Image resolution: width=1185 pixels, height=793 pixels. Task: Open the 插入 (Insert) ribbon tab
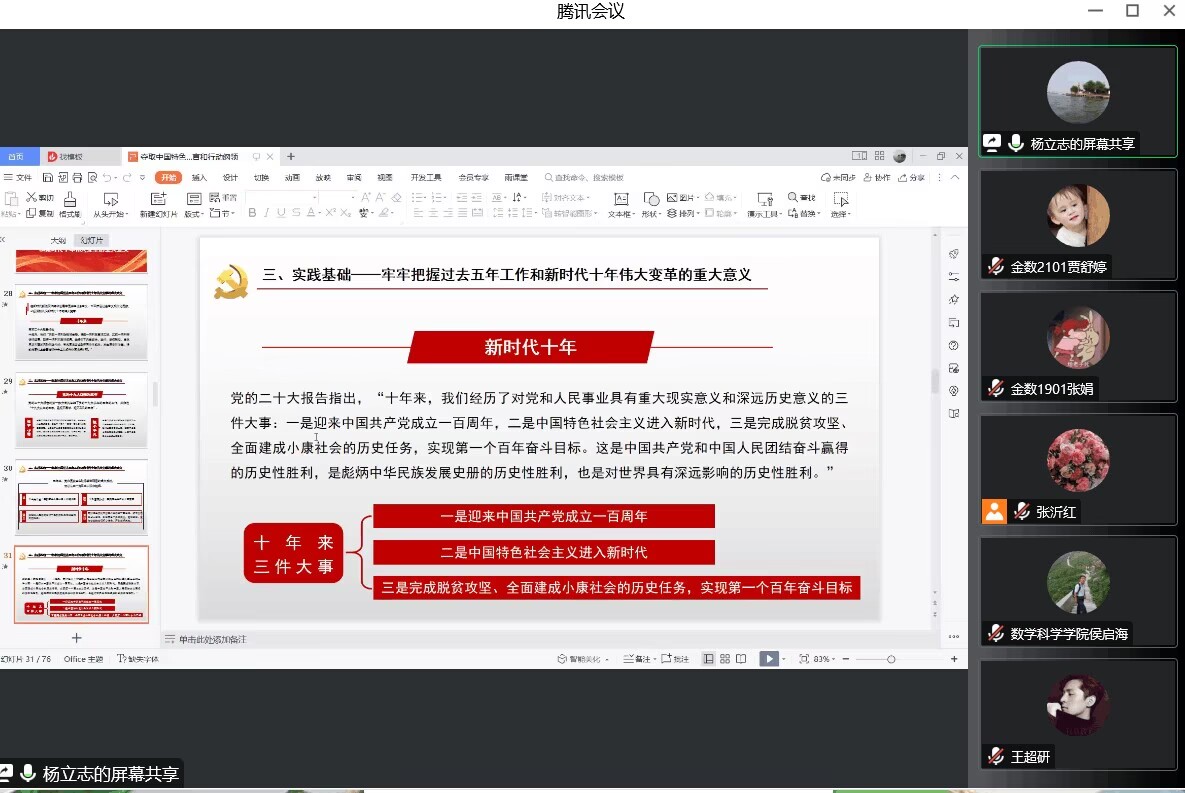(199, 177)
